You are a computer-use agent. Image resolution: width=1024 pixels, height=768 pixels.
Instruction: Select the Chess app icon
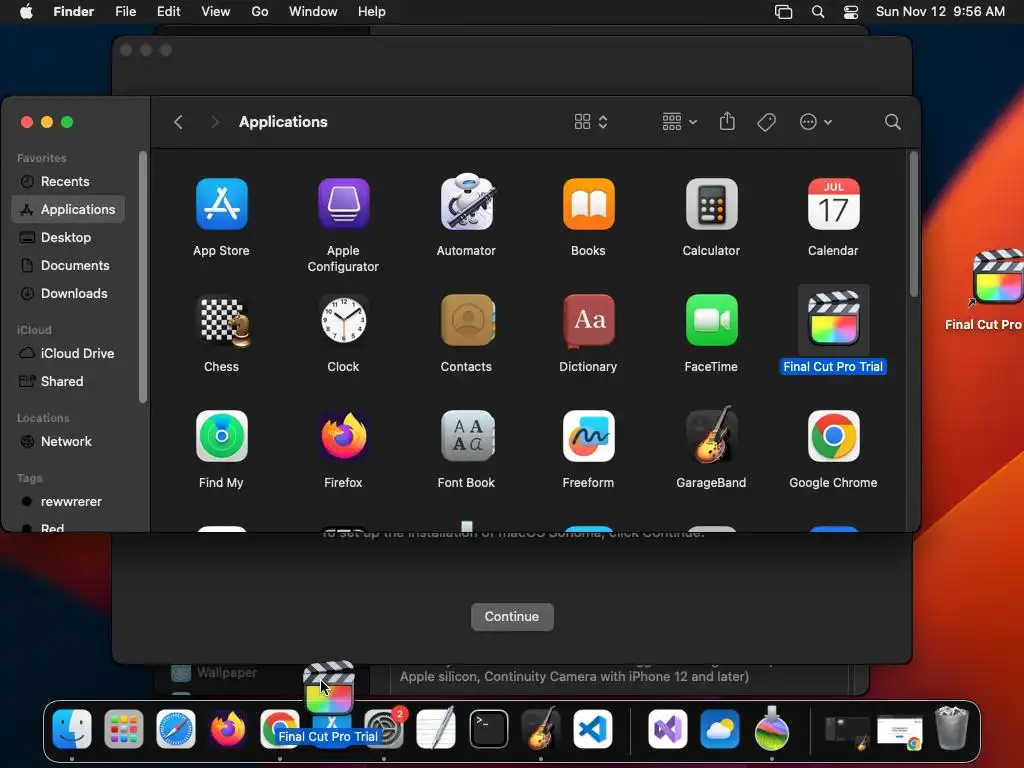click(223, 320)
